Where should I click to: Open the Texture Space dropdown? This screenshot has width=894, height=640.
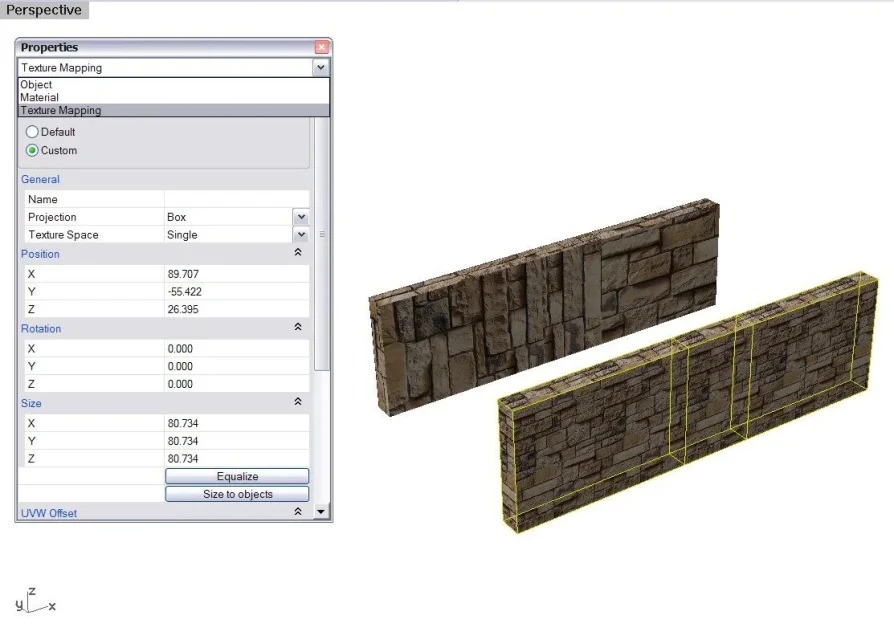pyautogui.click(x=301, y=235)
